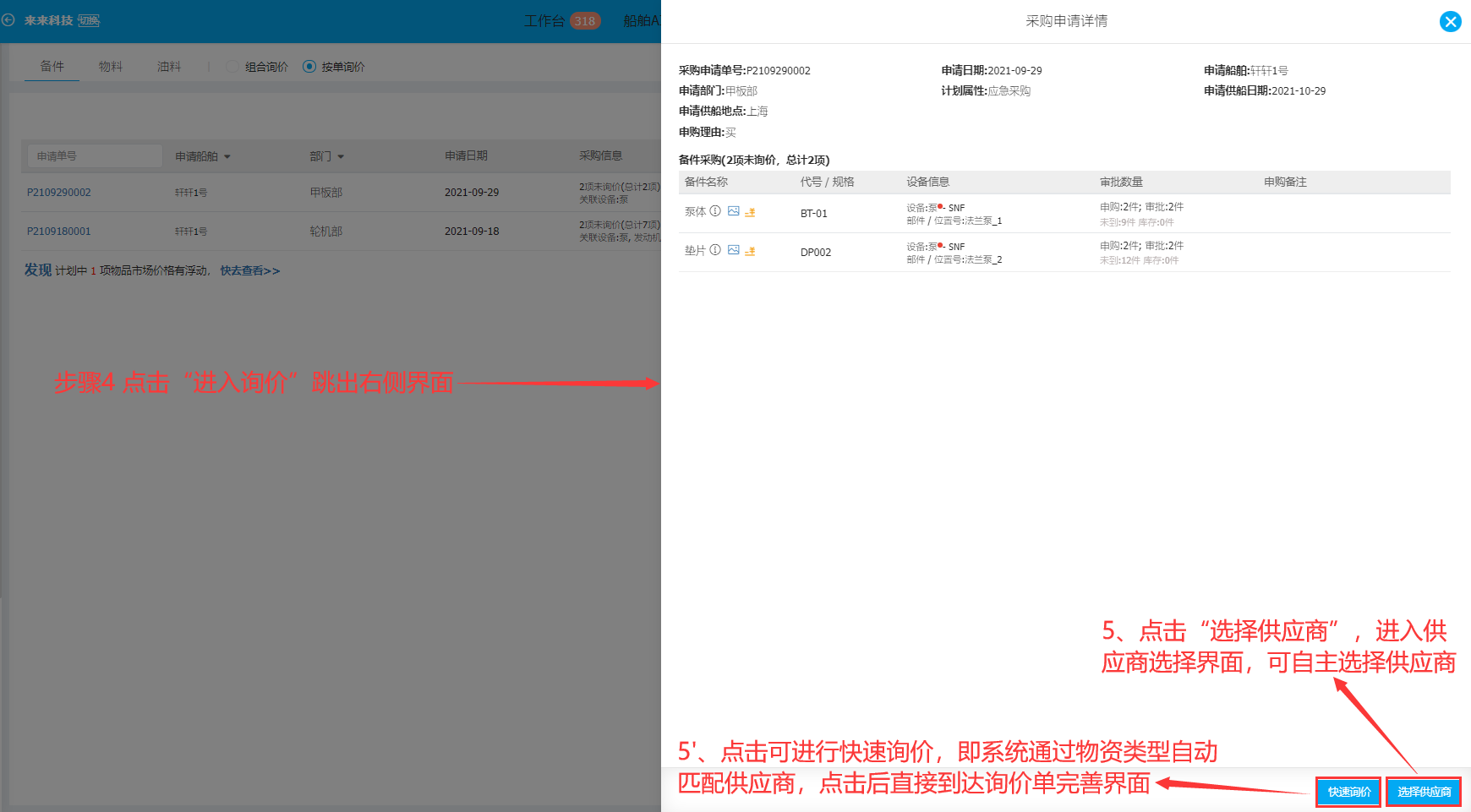The image size is (1471, 812).
Task: Click the 泵体 part name
Action: (x=695, y=211)
